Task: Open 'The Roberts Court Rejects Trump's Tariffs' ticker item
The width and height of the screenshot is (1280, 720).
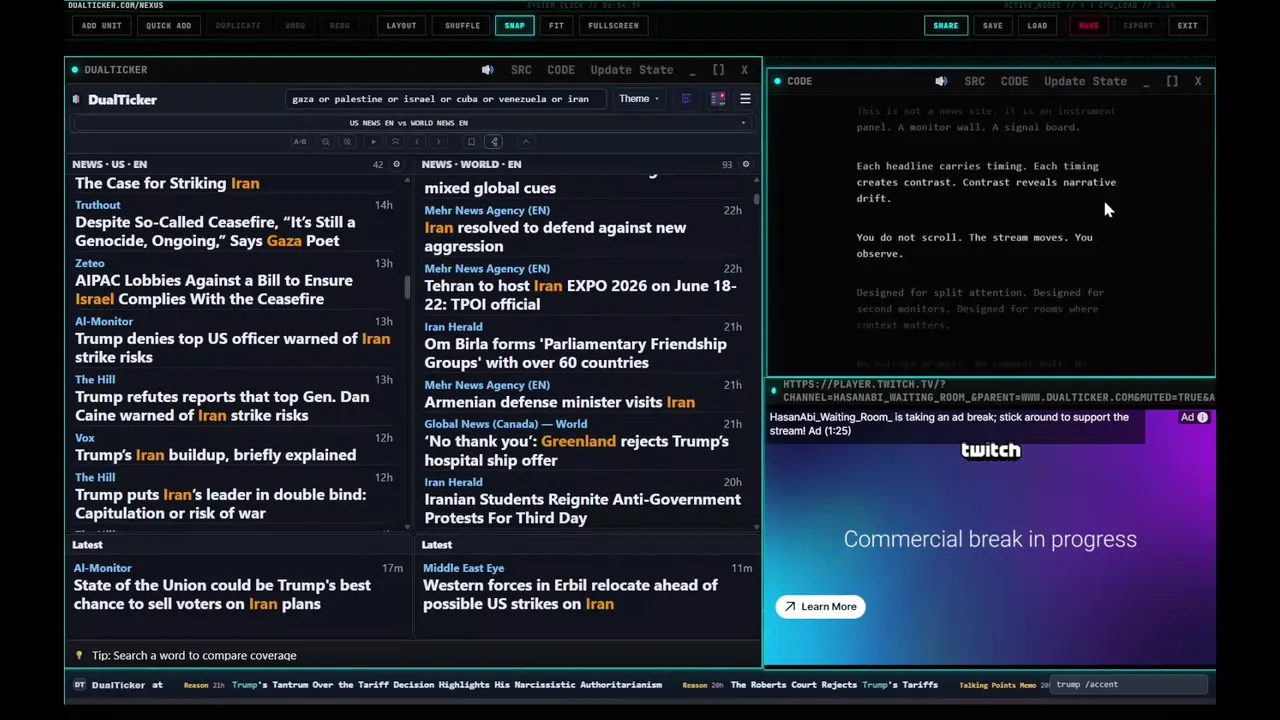Action: [x=834, y=685]
